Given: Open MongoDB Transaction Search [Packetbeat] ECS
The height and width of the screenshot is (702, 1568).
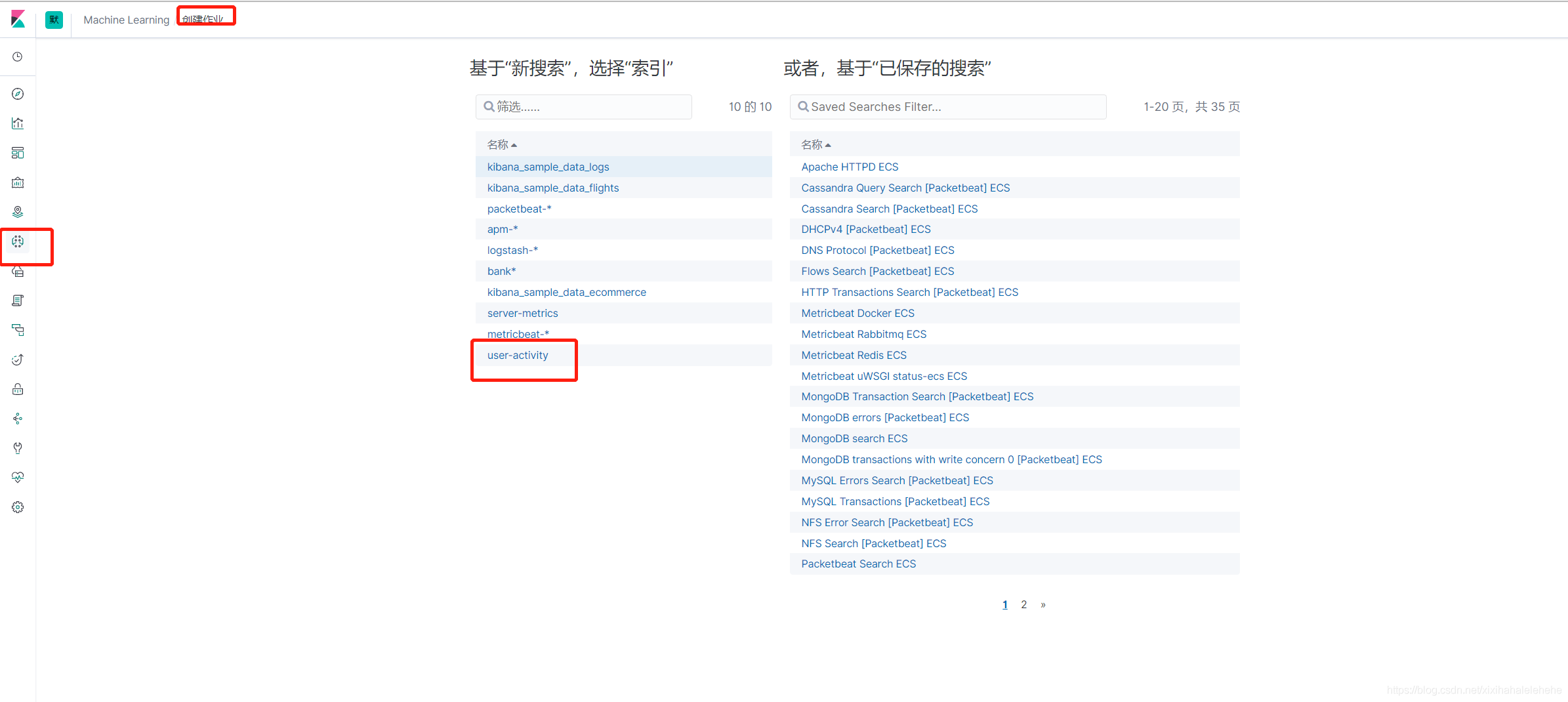Looking at the screenshot, I should pos(918,396).
